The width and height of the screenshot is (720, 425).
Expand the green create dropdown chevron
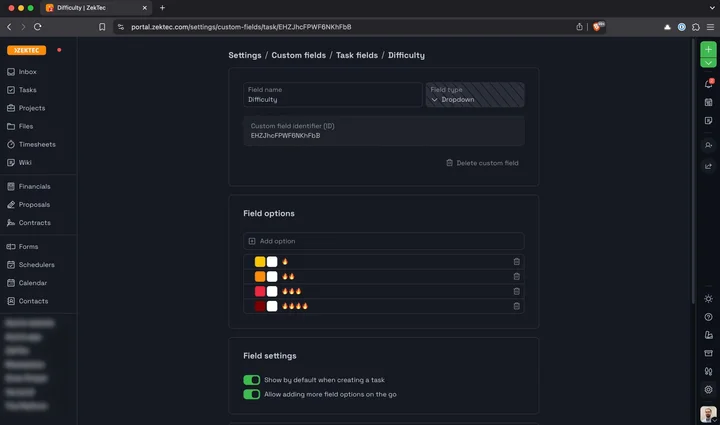(x=708, y=63)
